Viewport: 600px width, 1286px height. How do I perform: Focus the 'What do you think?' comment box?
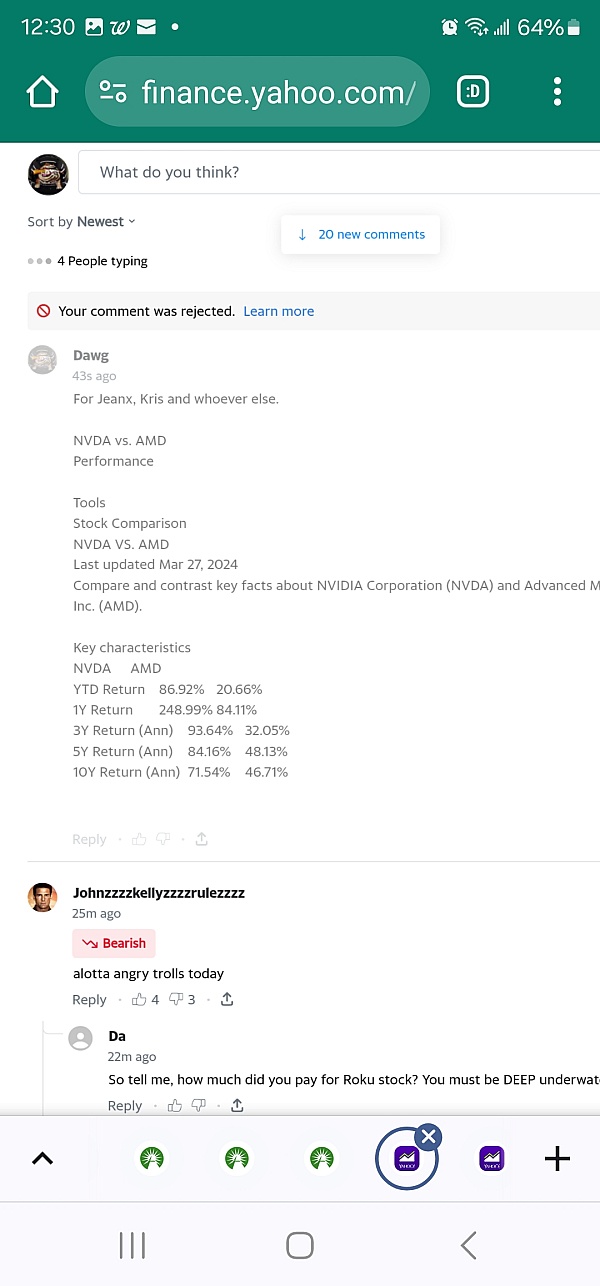pos(339,172)
